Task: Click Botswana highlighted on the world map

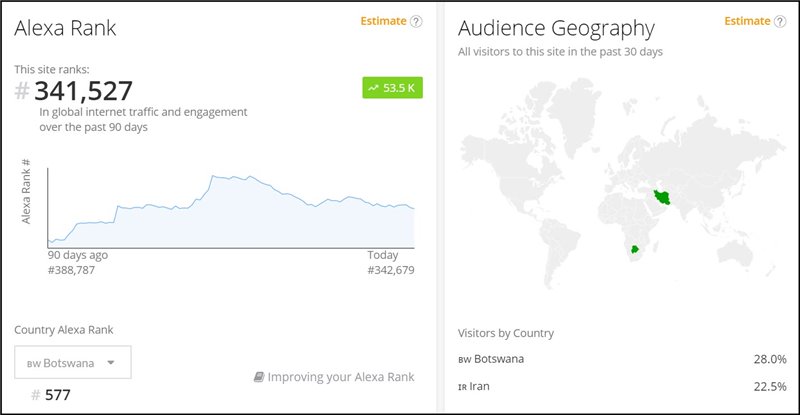Action: [635, 250]
